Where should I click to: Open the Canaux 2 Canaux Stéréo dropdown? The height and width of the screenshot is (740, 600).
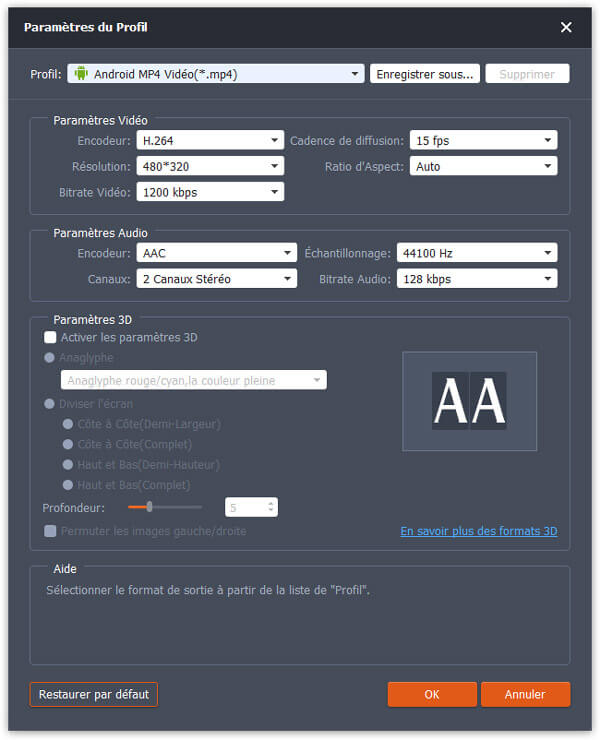click(288, 279)
